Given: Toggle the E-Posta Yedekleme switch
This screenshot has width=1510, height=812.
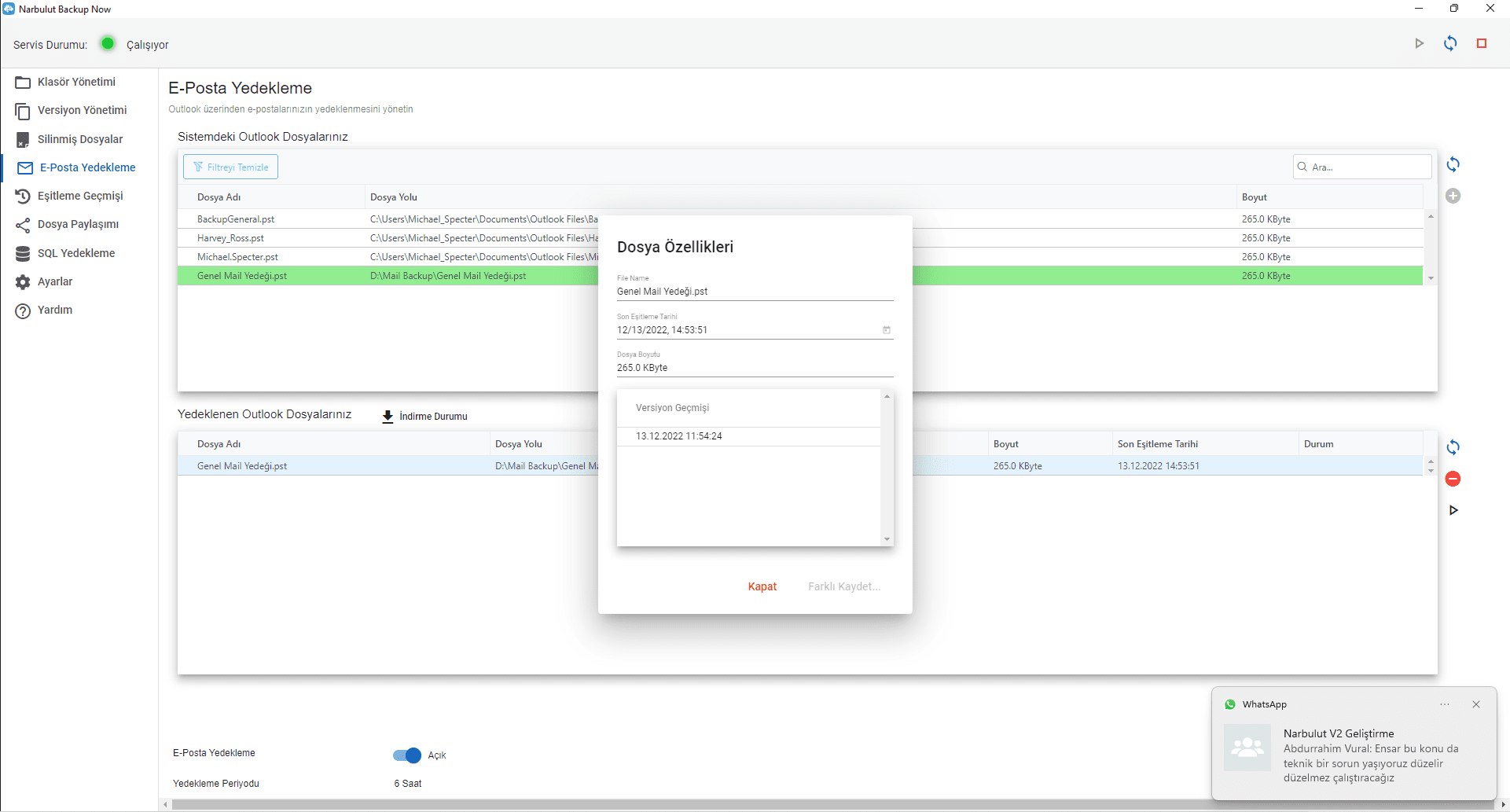Looking at the screenshot, I should [407, 755].
